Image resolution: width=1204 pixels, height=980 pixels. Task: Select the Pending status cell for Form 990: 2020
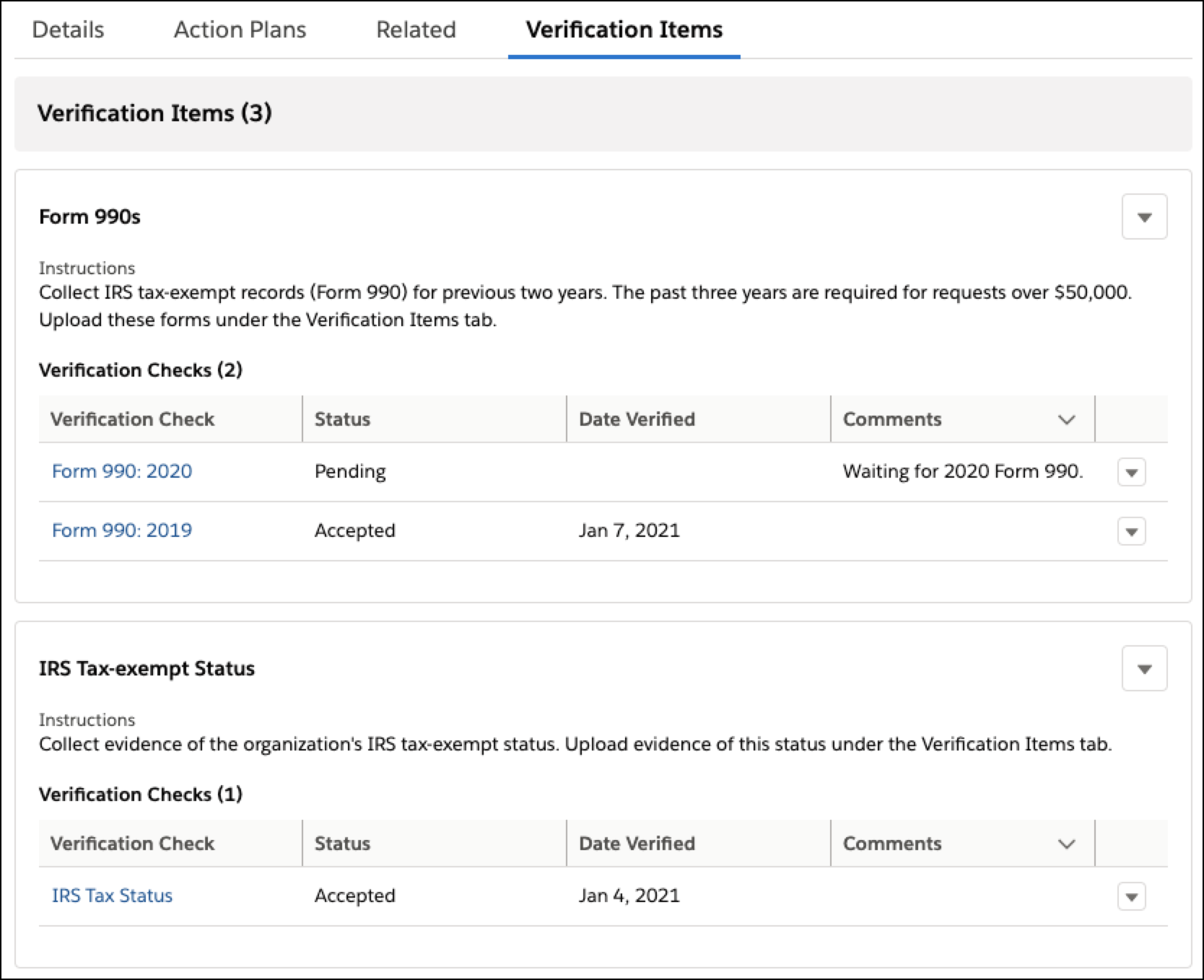coord(349,471)
